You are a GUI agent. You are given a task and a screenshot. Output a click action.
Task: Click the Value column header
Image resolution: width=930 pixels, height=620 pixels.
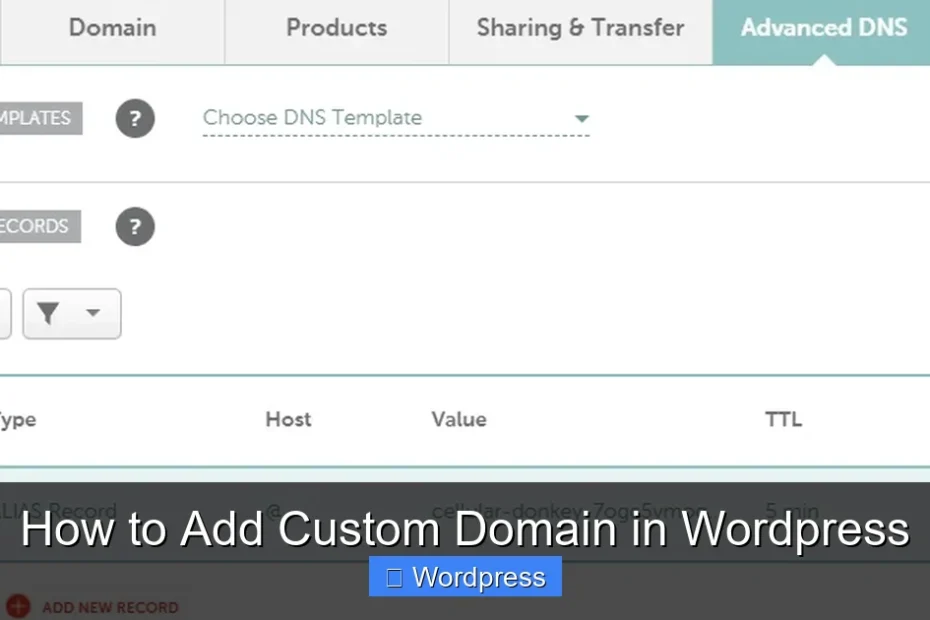tap(459, 419)
